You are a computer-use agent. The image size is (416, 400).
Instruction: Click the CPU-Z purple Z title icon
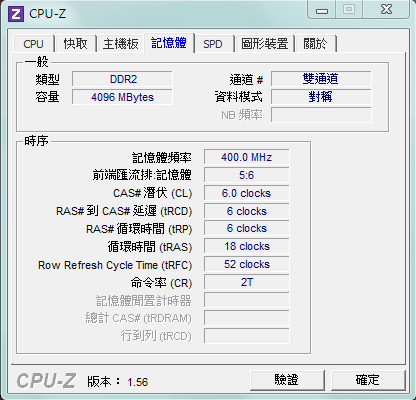tap(16, 14)
